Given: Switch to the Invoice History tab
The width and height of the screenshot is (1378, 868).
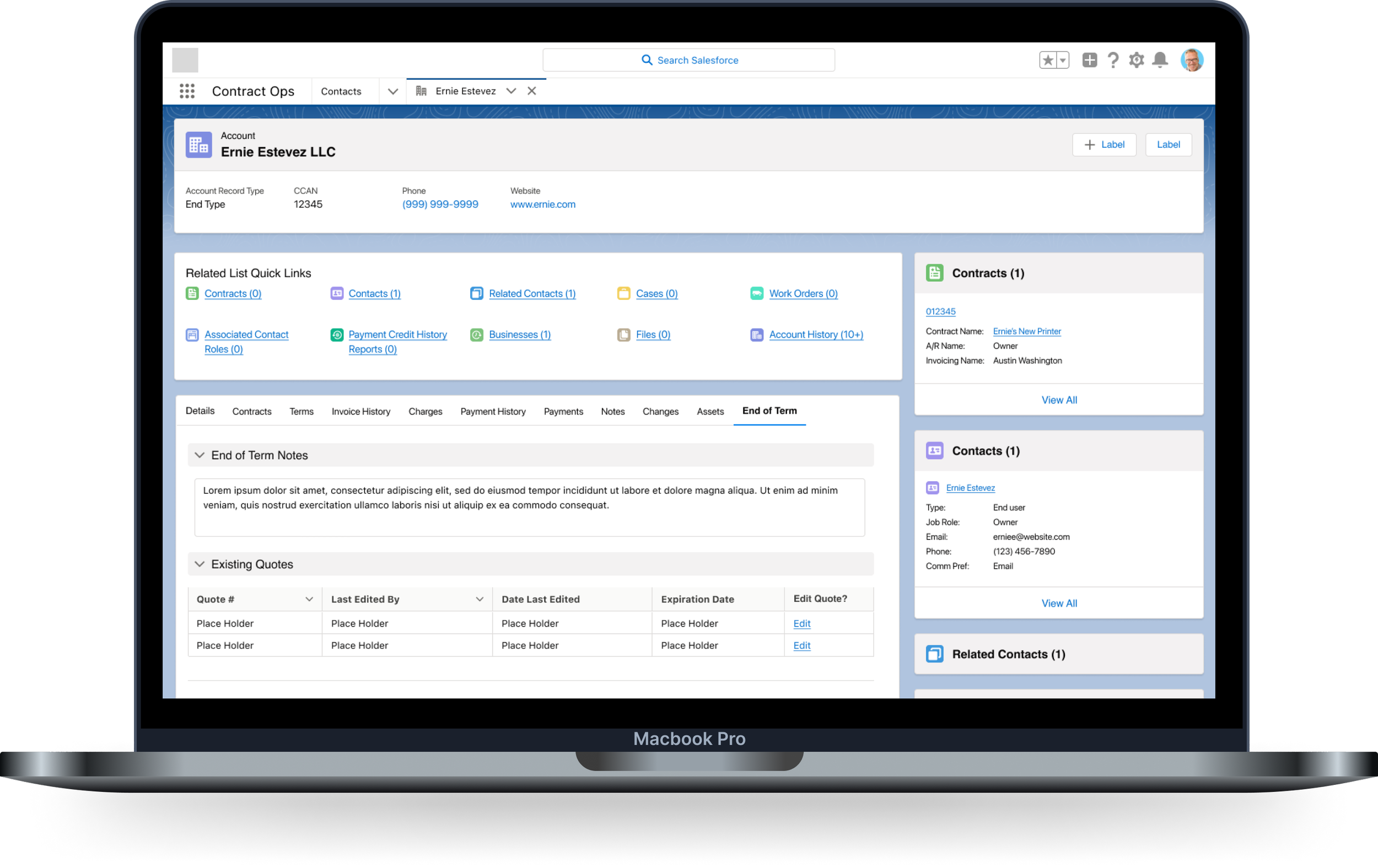Looking at the screenshot, I should (x=360, y=411).
